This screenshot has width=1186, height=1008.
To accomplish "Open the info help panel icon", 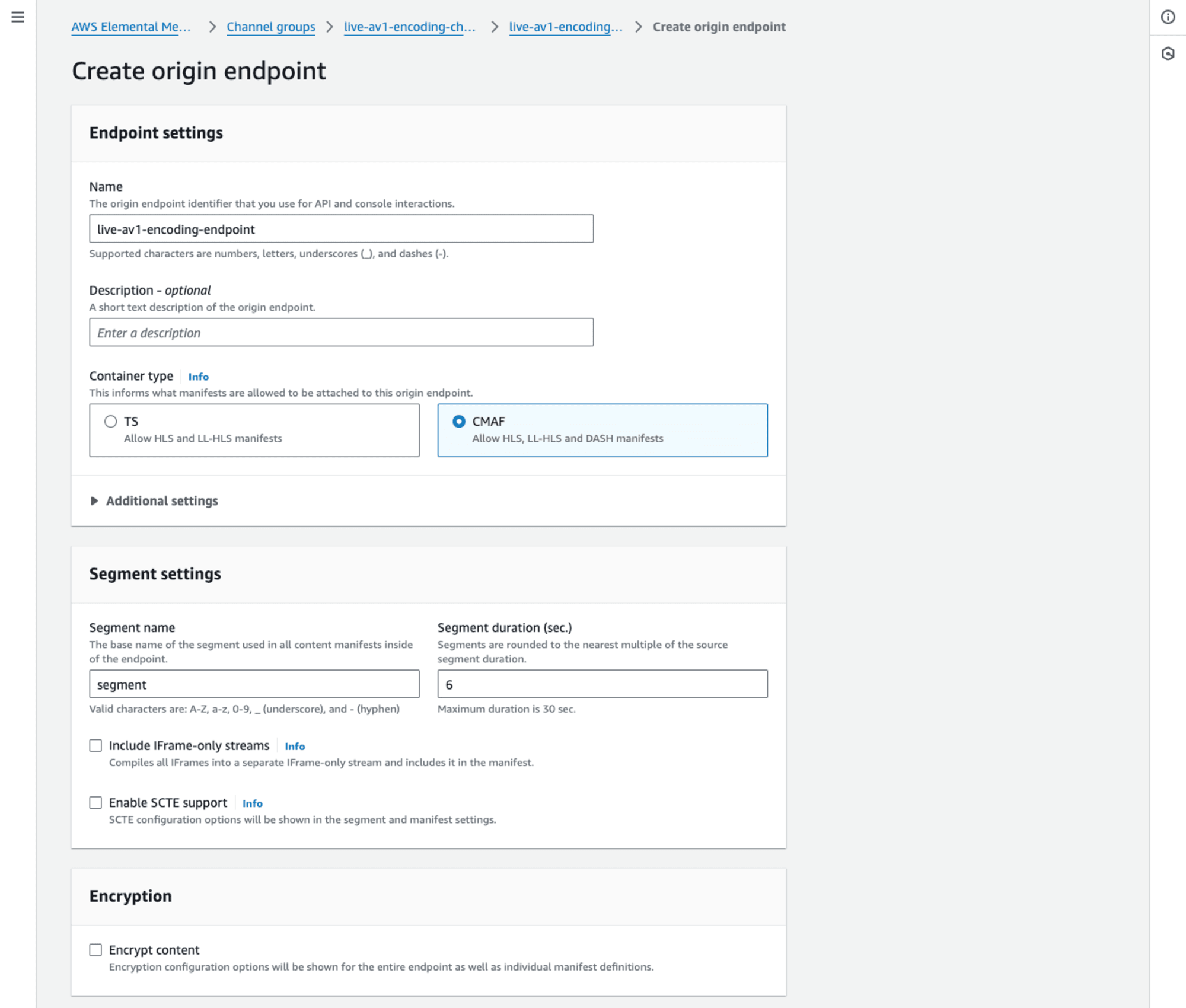I will 1168,17.
